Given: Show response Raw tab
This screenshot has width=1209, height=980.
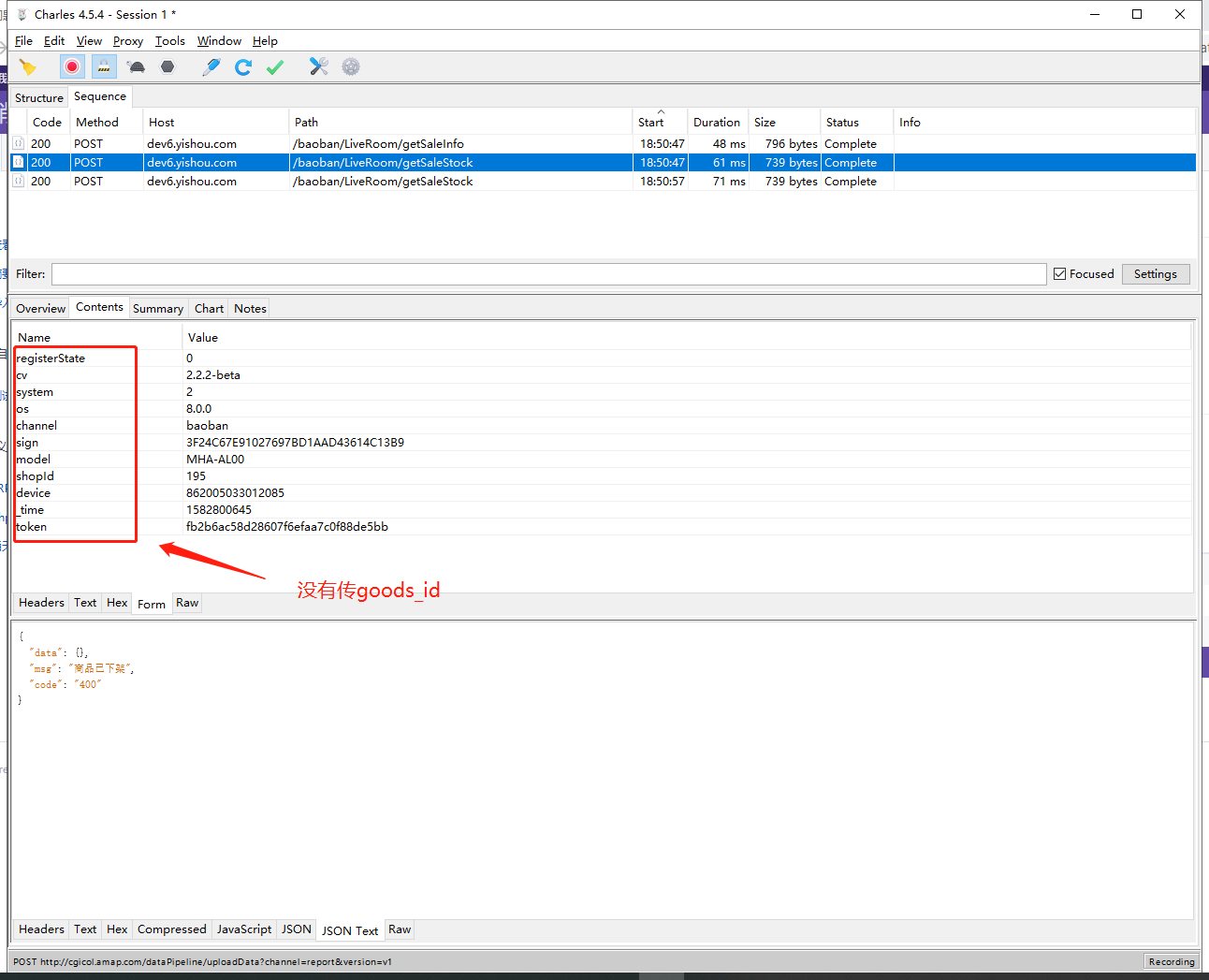Looking at the screenshot, I should [400, 929].
